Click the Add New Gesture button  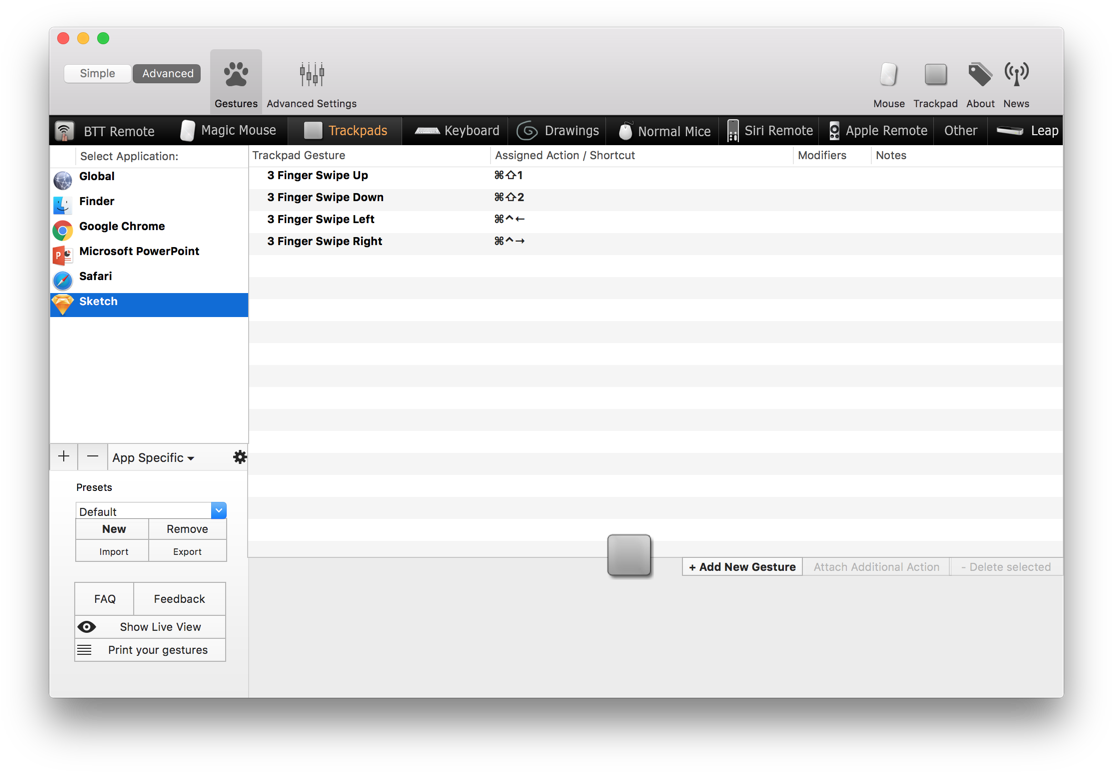[x=742, y=567]
